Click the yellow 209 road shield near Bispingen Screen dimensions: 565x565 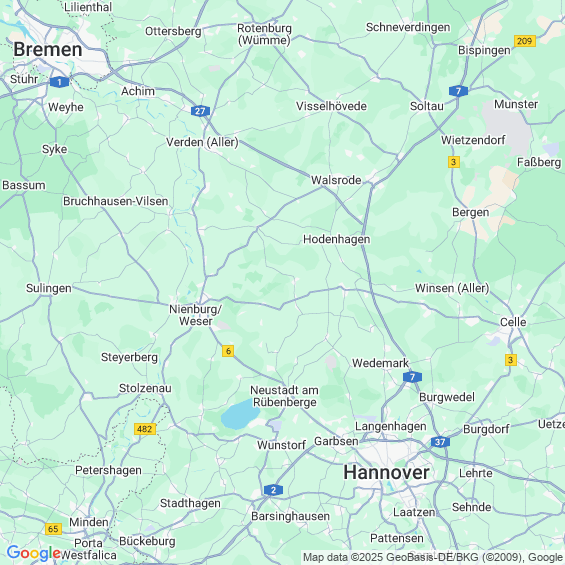click(x=525, y=41)
